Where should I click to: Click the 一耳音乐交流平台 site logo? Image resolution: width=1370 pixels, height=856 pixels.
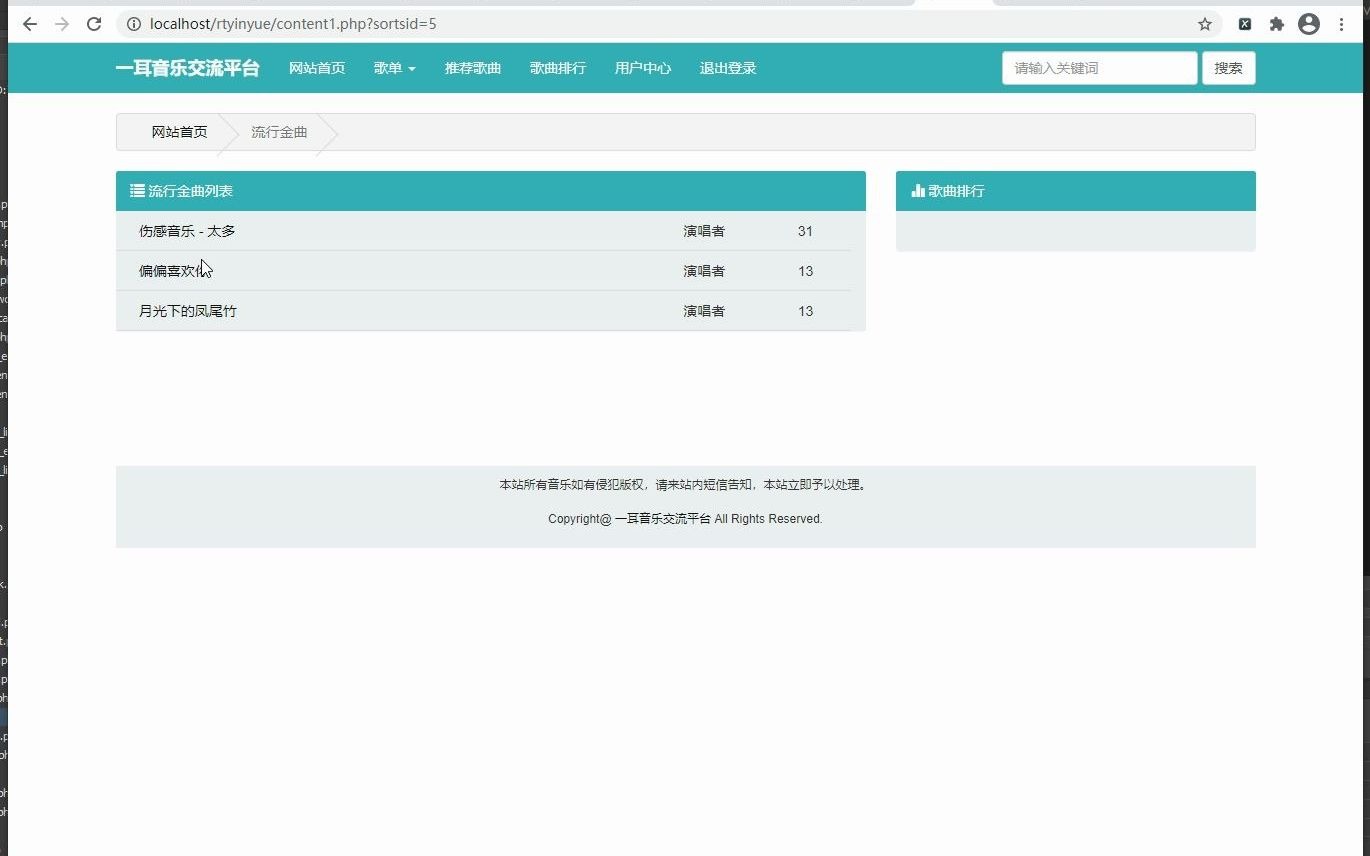click(x=187, y=68)
